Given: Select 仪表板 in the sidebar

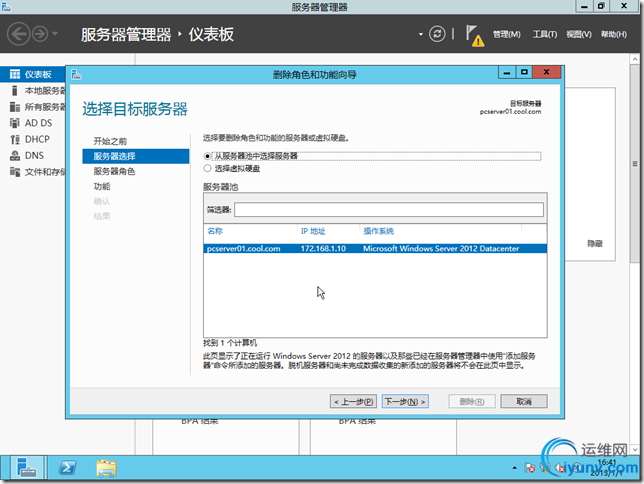Looking at the screenshot, I should (33, 74).
